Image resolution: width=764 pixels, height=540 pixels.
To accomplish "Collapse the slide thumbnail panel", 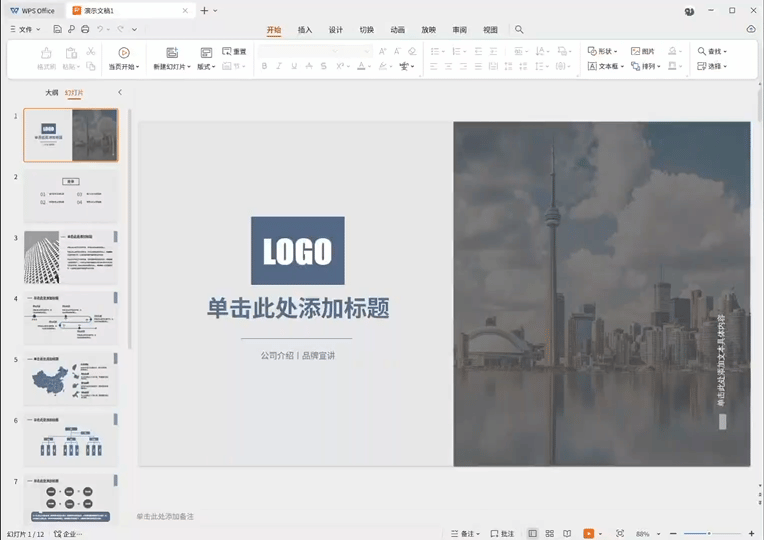I will 120,92.
